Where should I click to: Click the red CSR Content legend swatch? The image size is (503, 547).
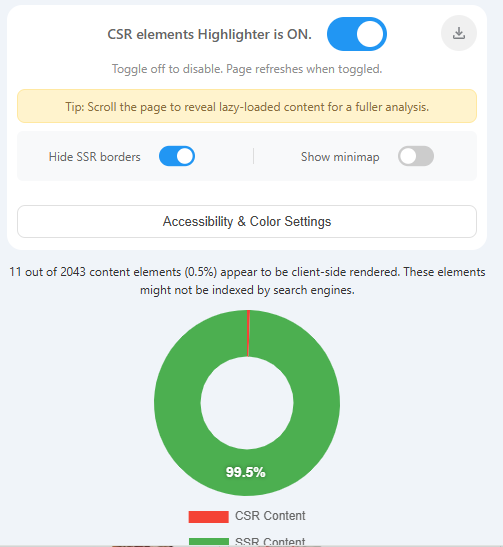[x=209, y=516]
